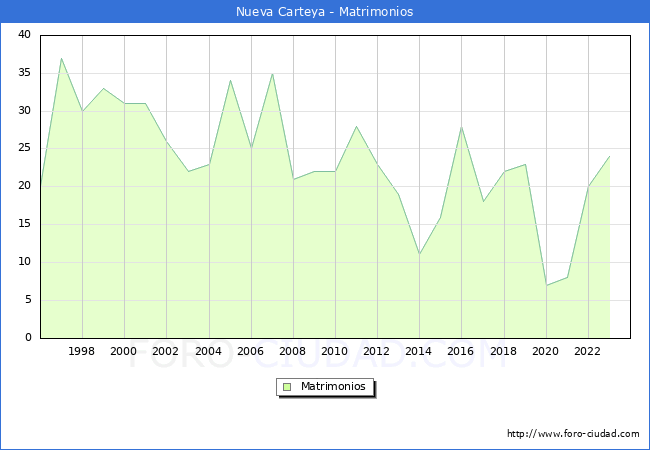
Task: Click the 2010 x-axis year label
Action: tap(335, 352)
